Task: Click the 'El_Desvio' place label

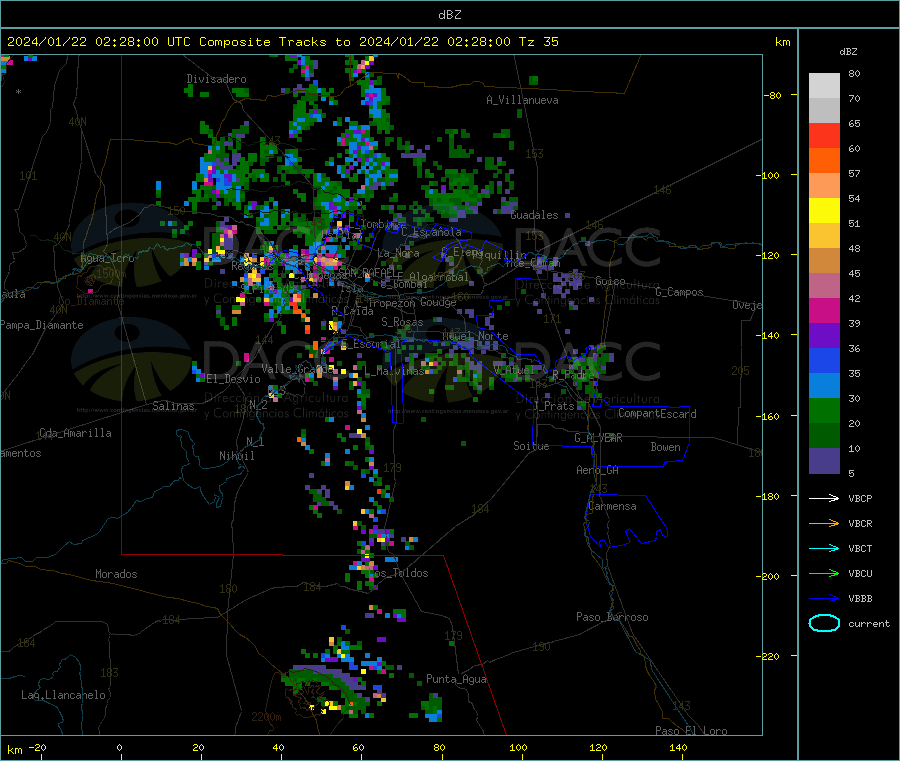Action: pos(233,379)
